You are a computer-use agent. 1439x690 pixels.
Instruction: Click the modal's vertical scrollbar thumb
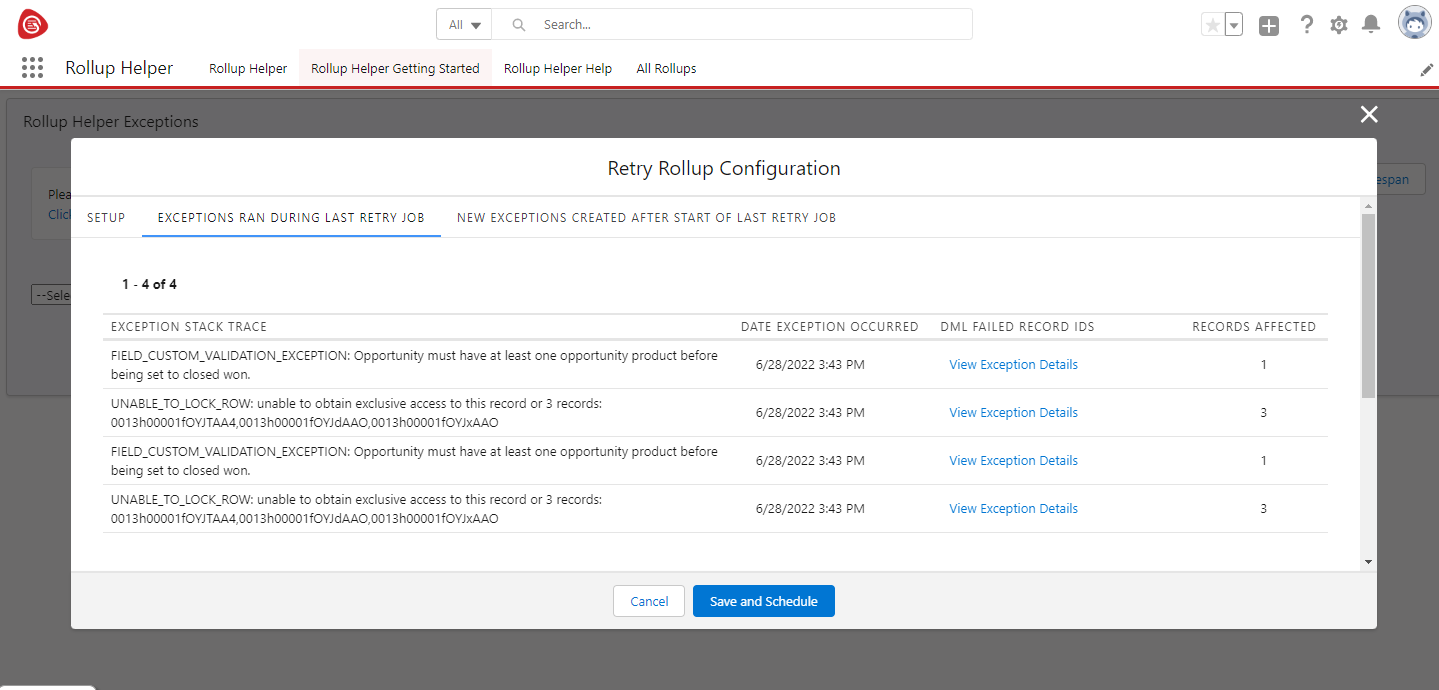(1368, 305)
